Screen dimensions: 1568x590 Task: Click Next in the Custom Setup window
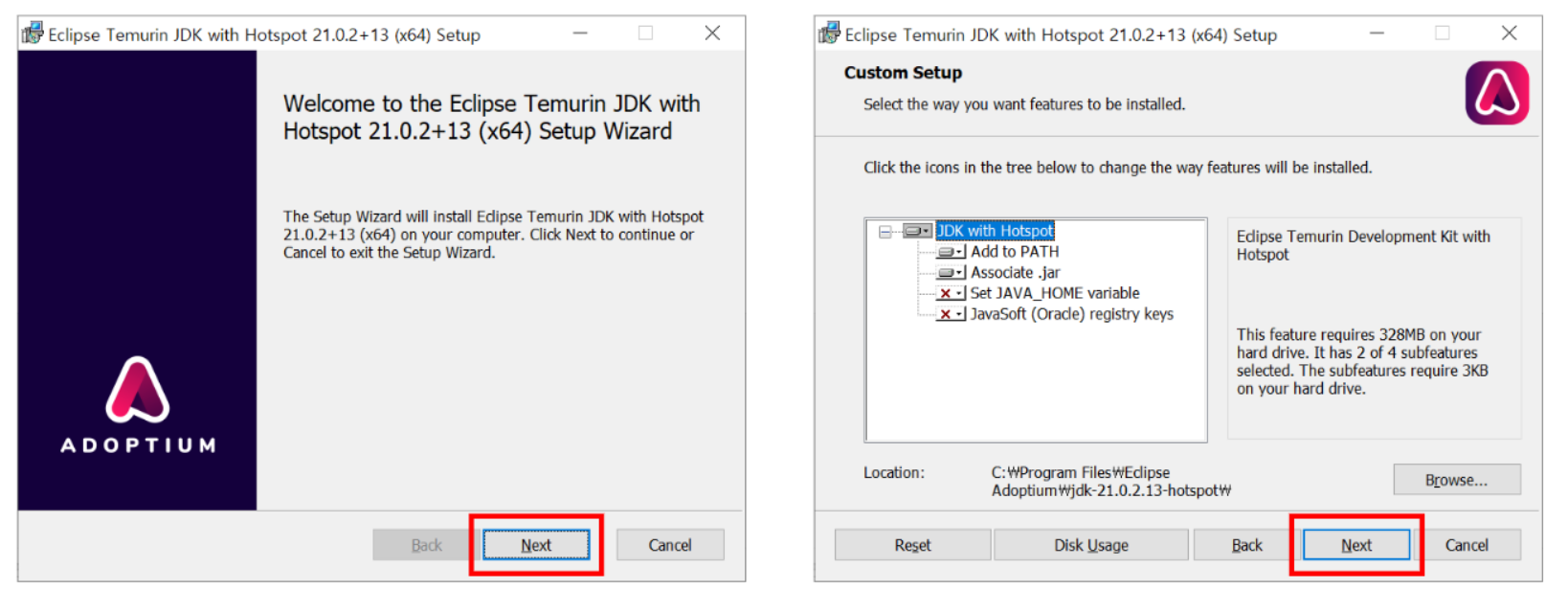click(x=1356, y=545)
